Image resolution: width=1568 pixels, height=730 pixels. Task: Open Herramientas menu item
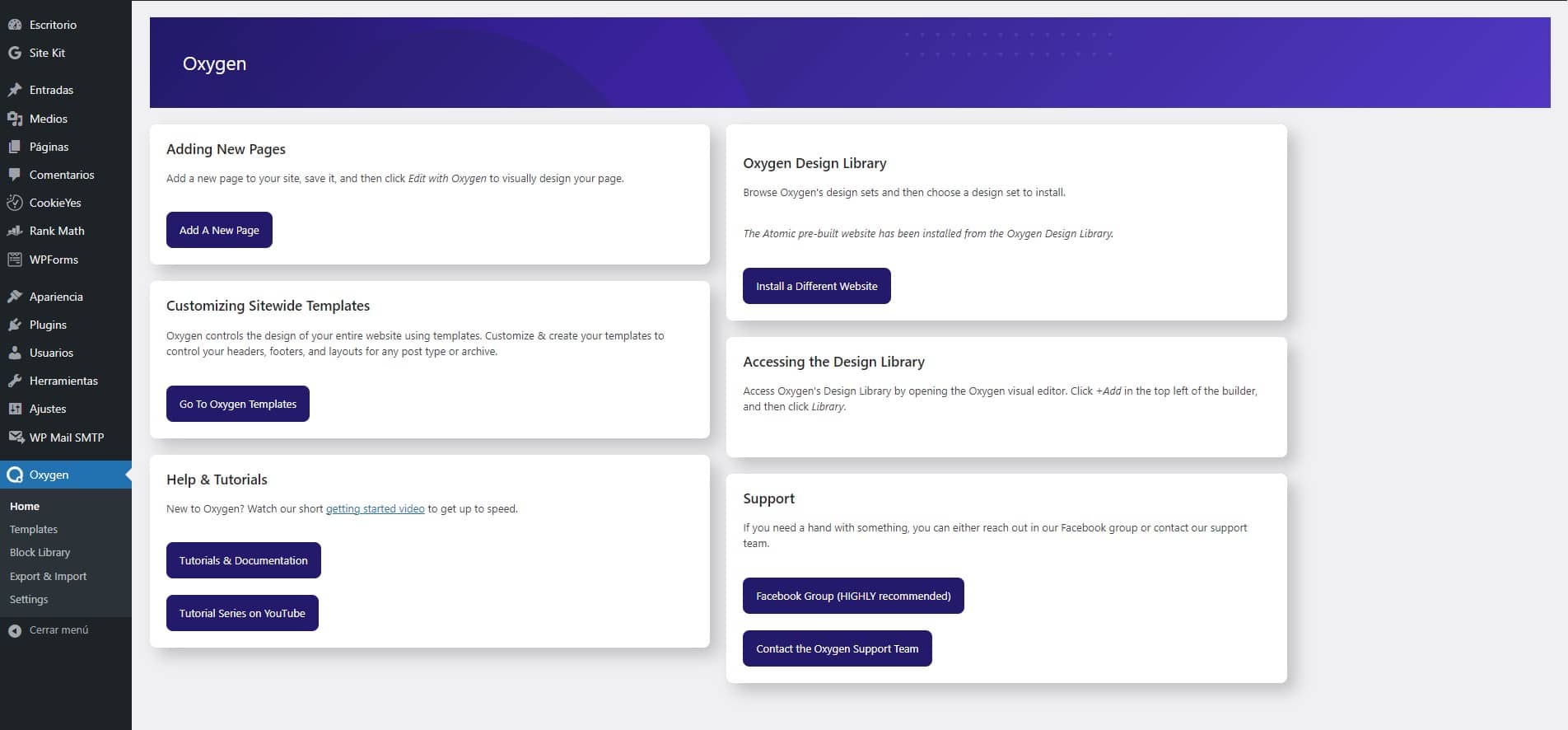[x=66, y=381]
